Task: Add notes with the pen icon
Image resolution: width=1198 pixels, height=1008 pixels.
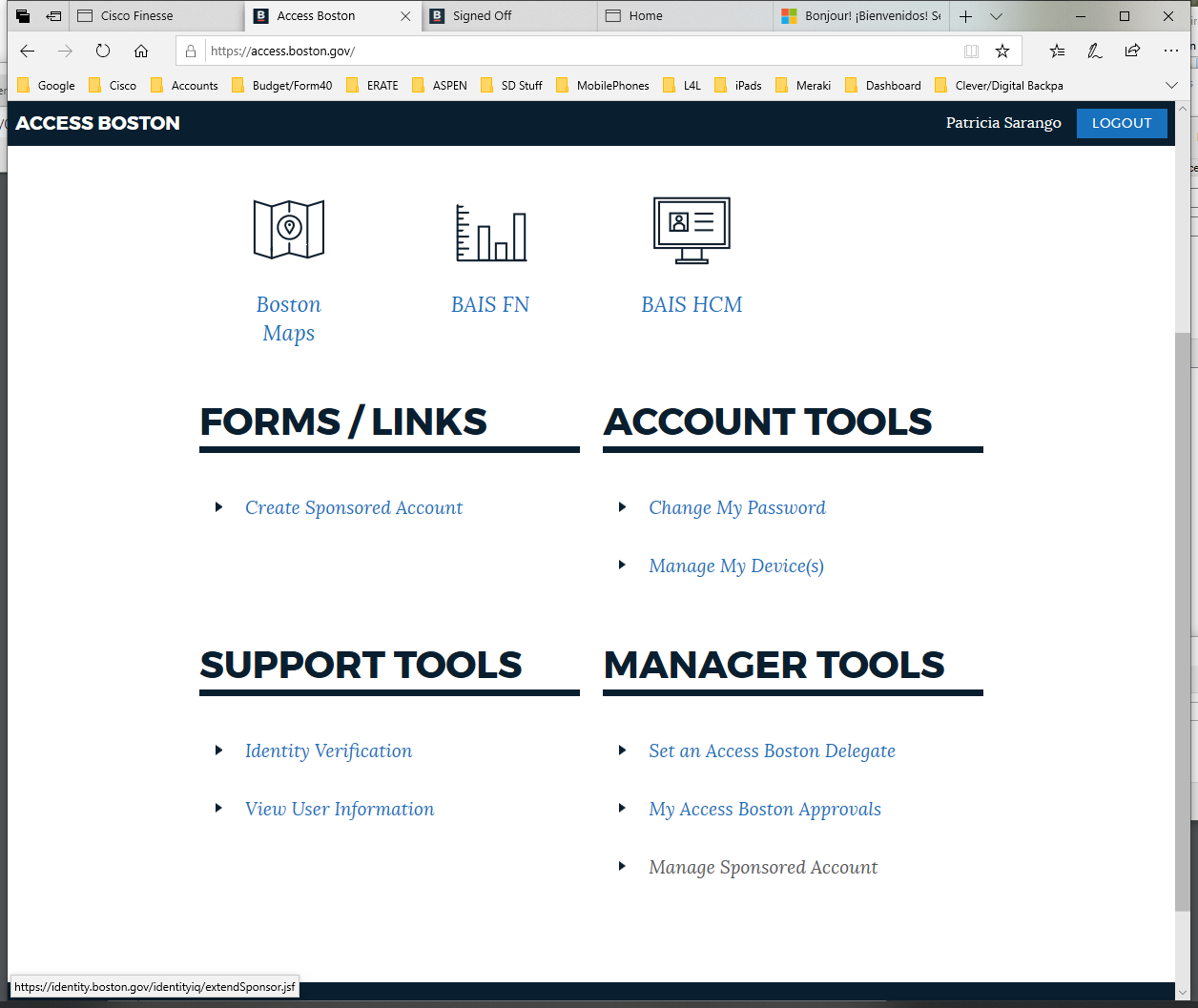Action: coord(1095,51)
